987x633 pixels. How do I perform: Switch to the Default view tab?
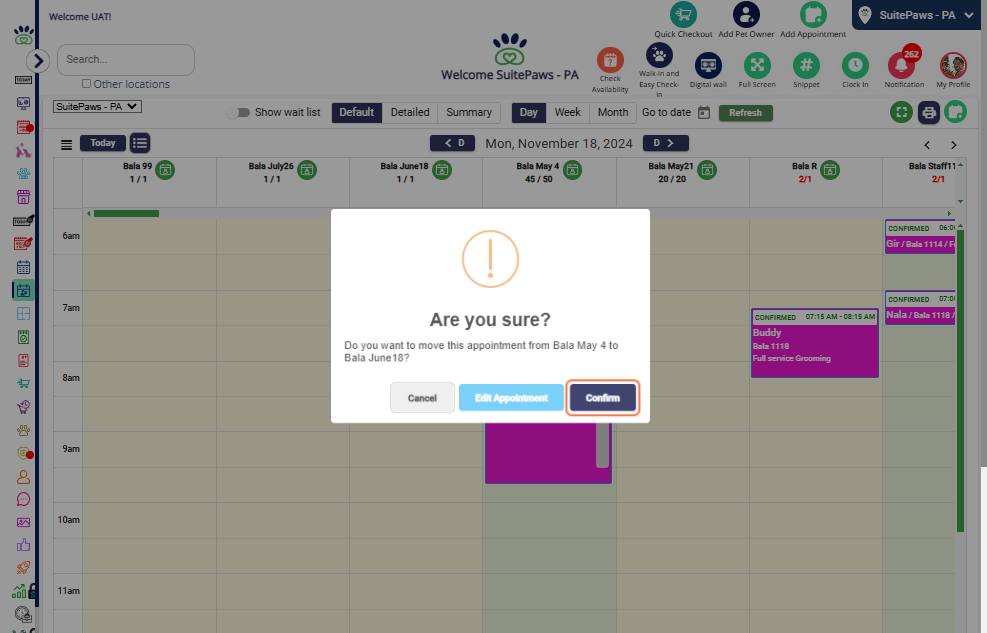(356, 113)
